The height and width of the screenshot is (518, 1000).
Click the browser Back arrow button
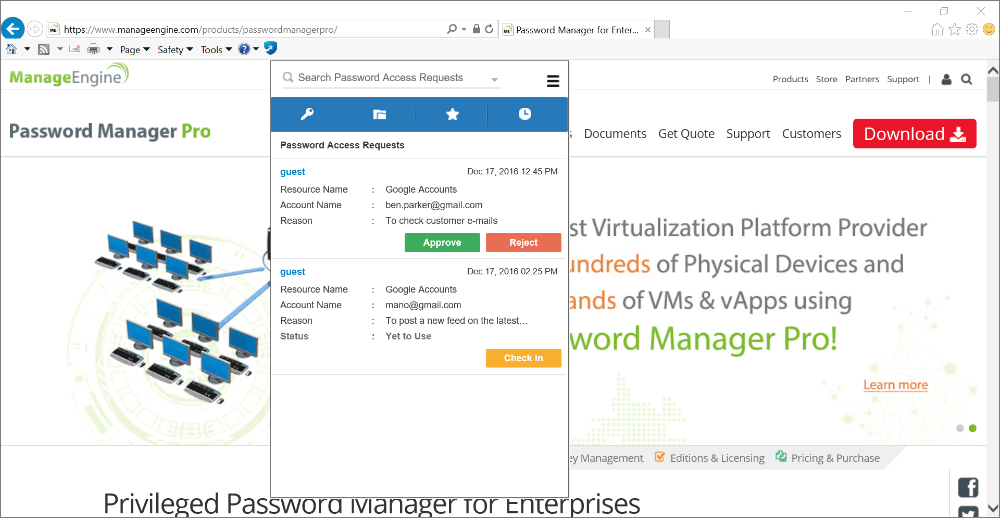coord(13,29)
